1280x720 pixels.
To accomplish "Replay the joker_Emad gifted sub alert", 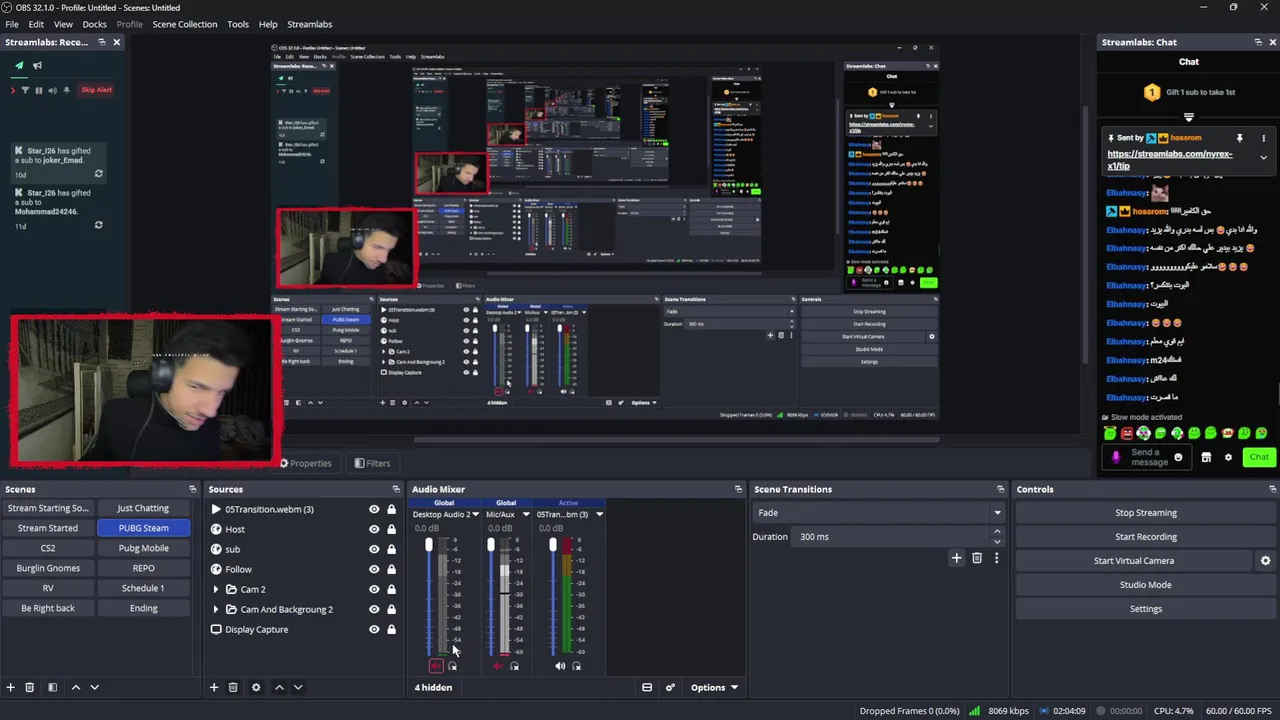I will (x=98, y=174).
